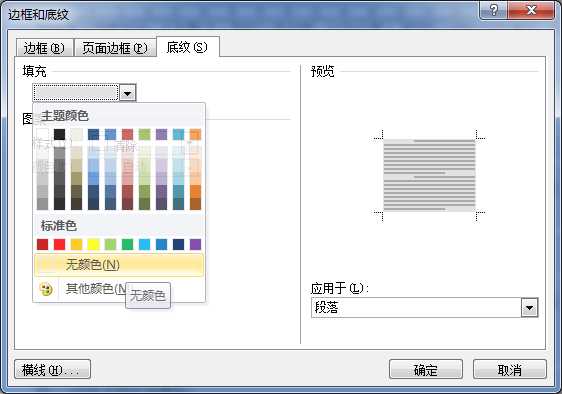This screenshot has width=562, height=394.
Task: Pick the darkest olive green shade swatch
Action: pos(144,204)
